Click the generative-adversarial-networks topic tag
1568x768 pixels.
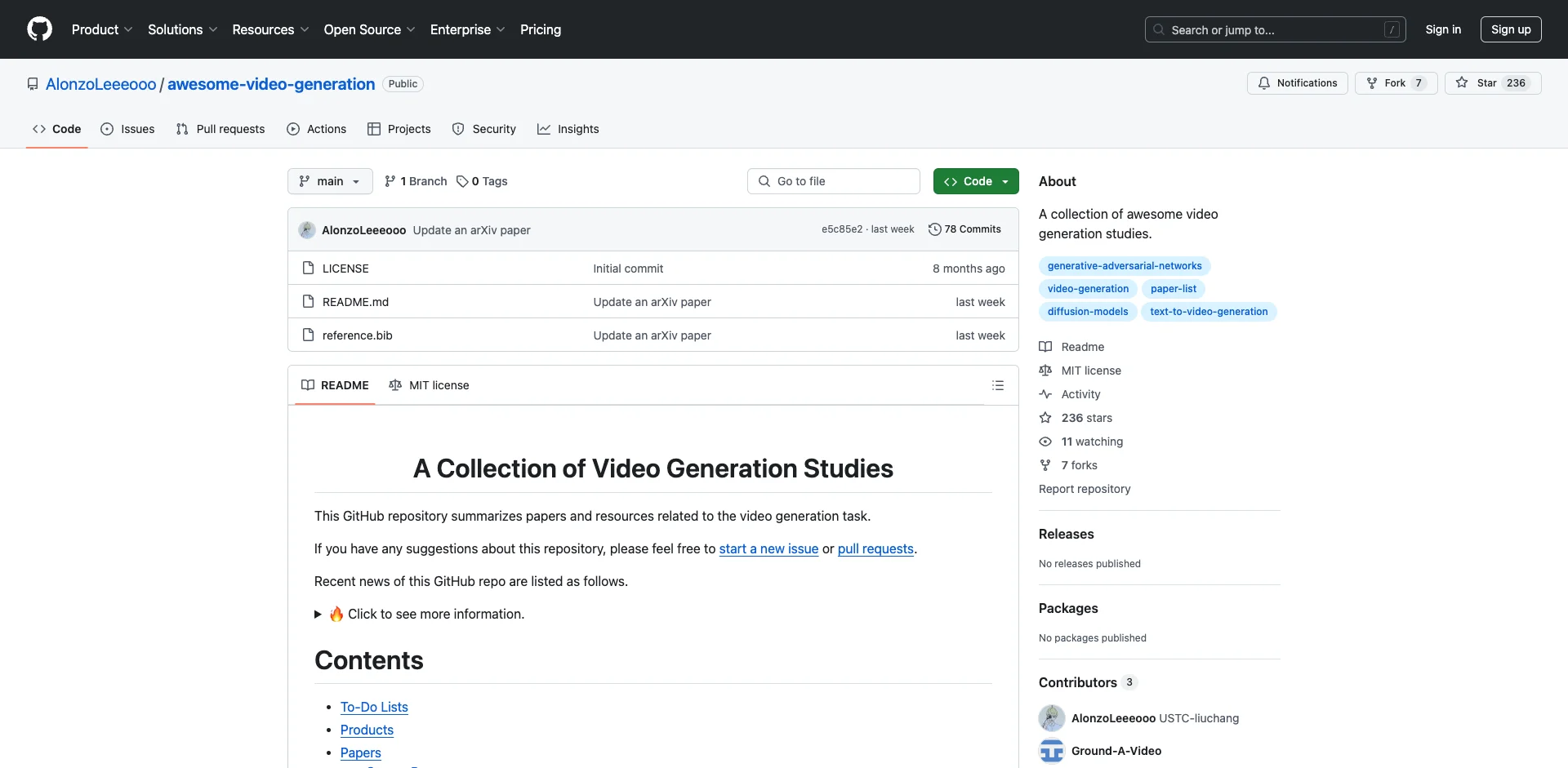coord(1125,266)
